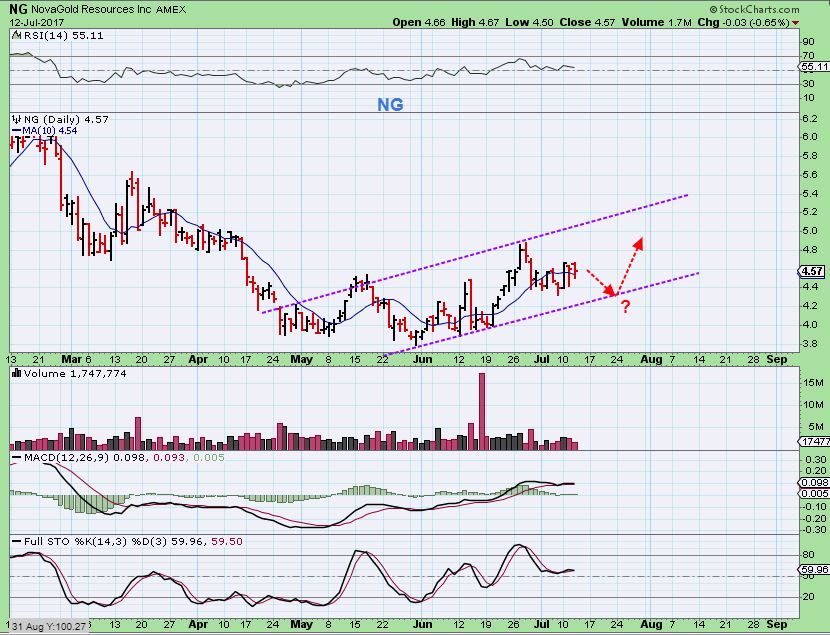Click the 70 level label on RSI axis
This screenshot has height=635, width=830.
coord(808,56)
